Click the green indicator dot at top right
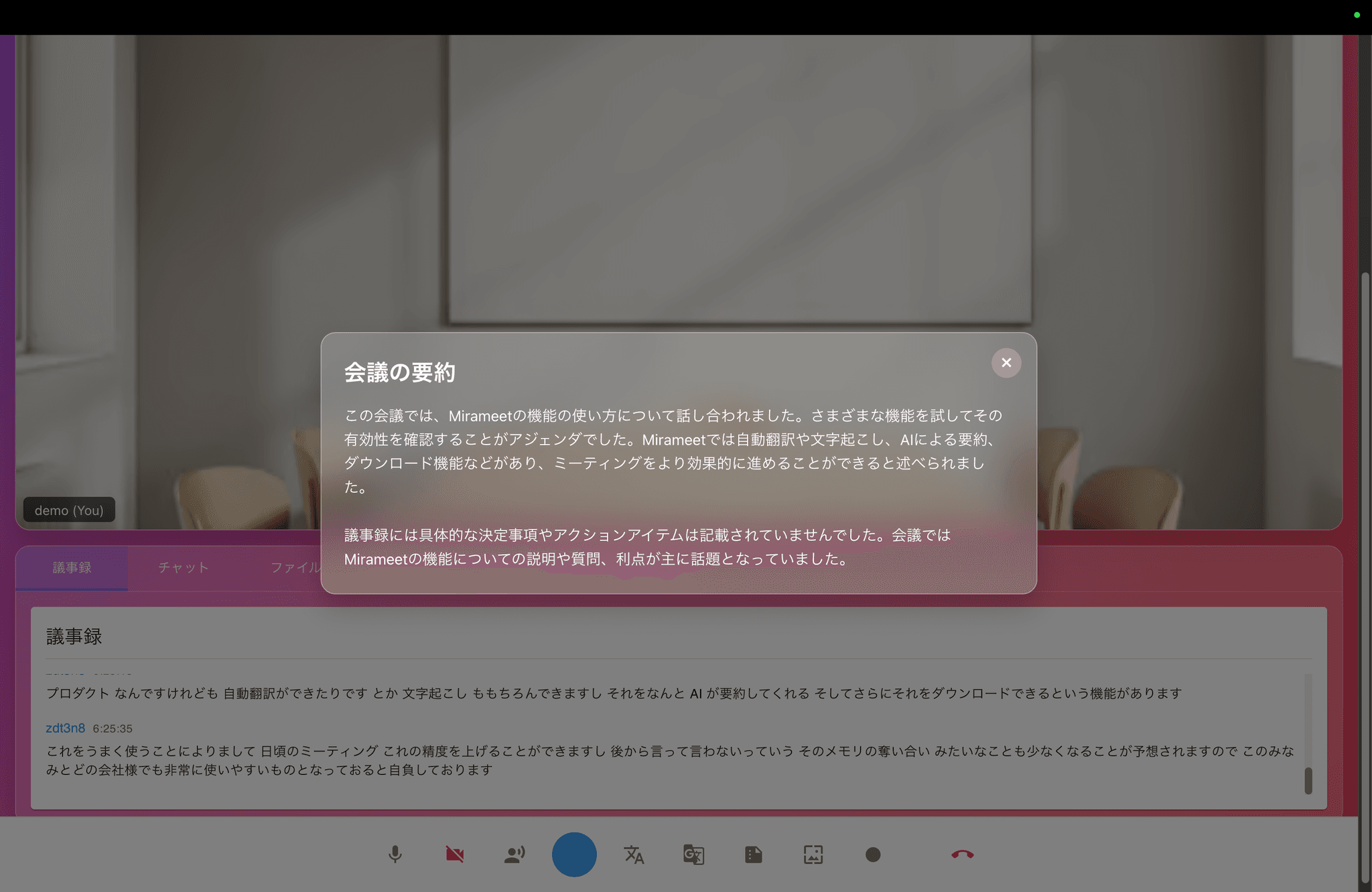1372x892 pixels. [1357, 15]
